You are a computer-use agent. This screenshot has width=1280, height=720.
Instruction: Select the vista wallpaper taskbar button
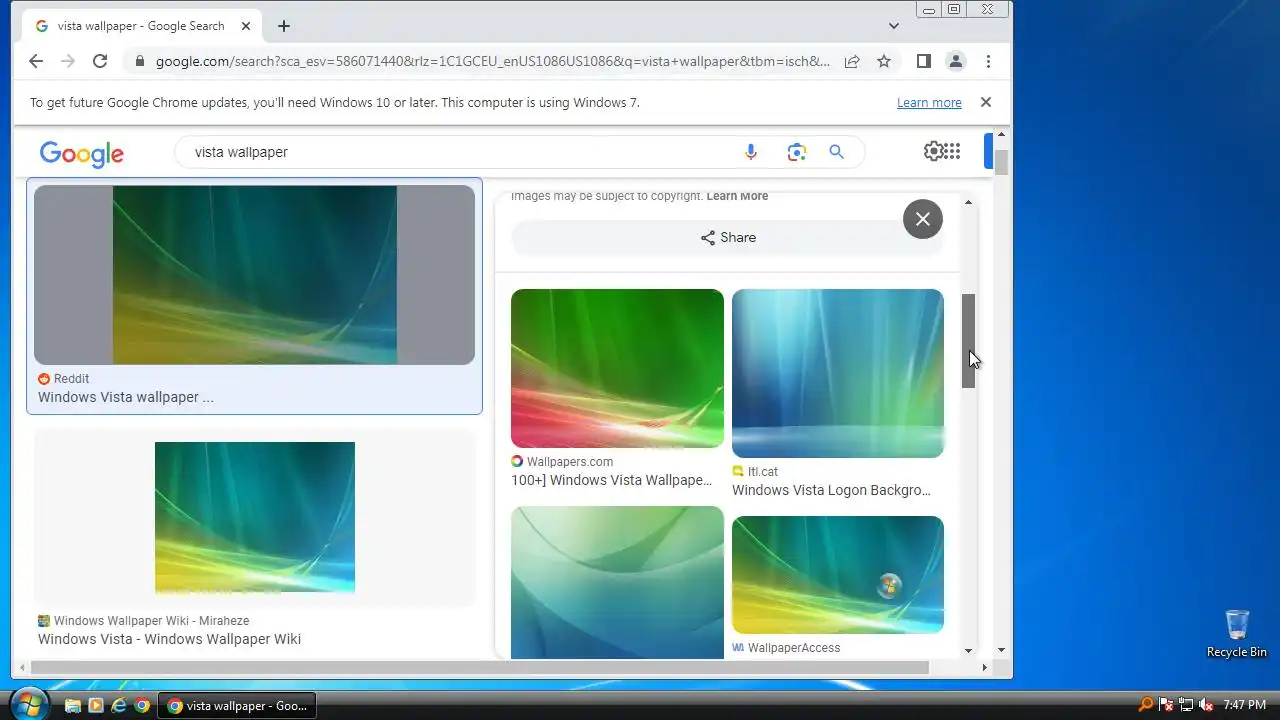(238, 705)
